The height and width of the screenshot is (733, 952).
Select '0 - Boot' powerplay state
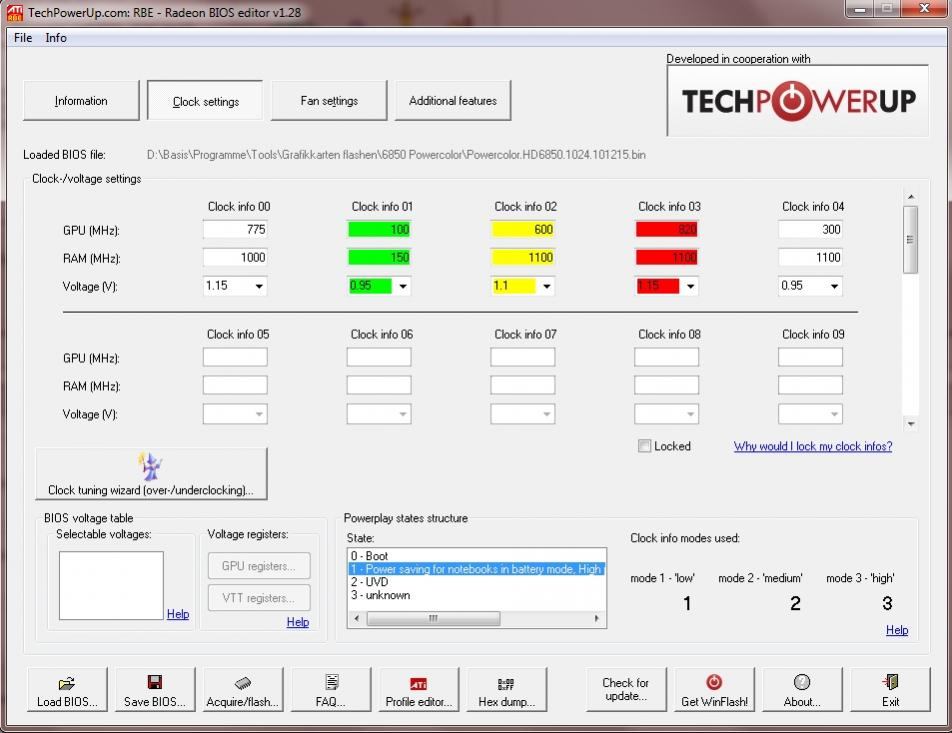click(476, 556)
